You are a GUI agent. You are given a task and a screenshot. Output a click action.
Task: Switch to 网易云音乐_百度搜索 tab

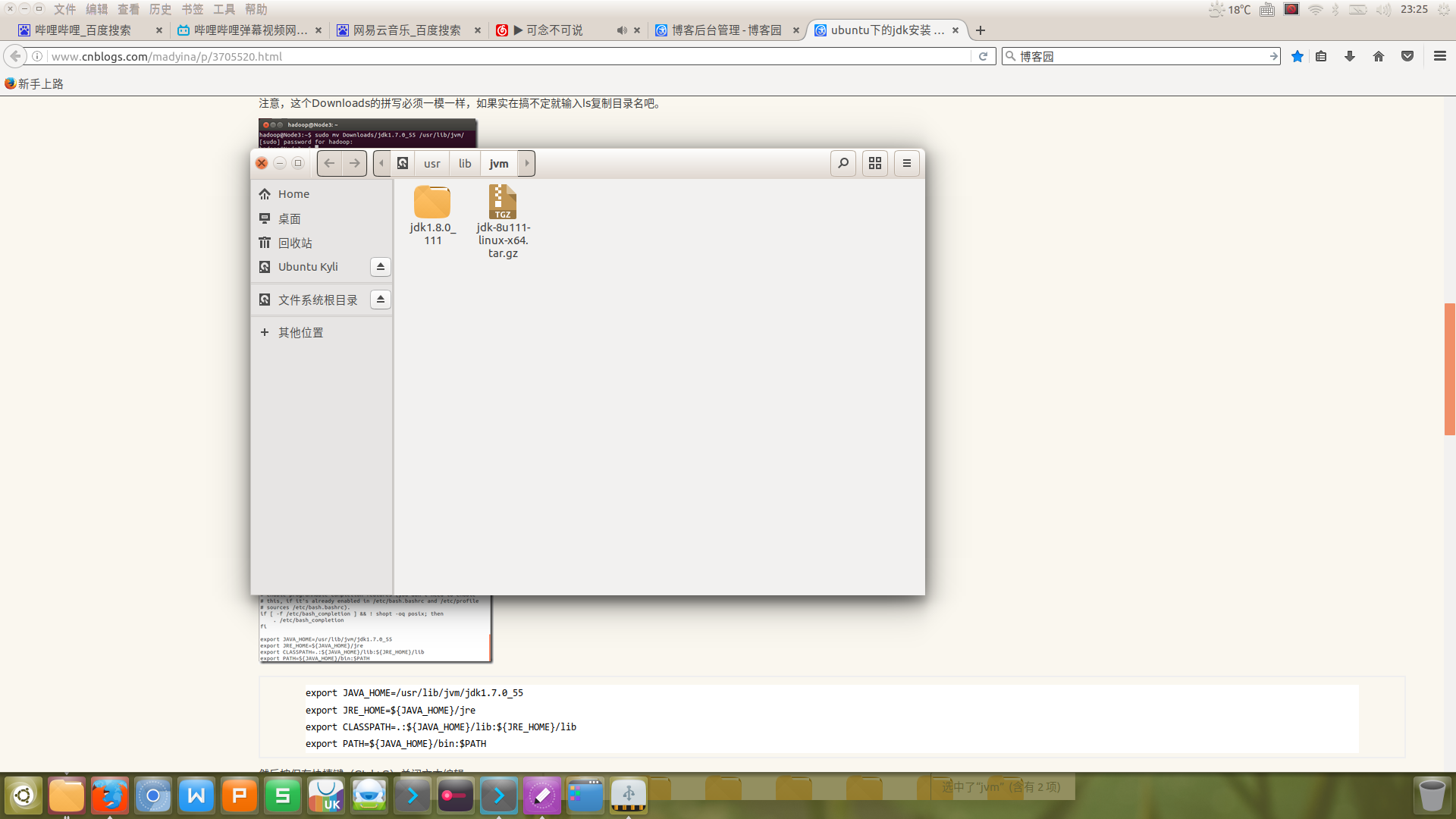click(x=402, y=30)
